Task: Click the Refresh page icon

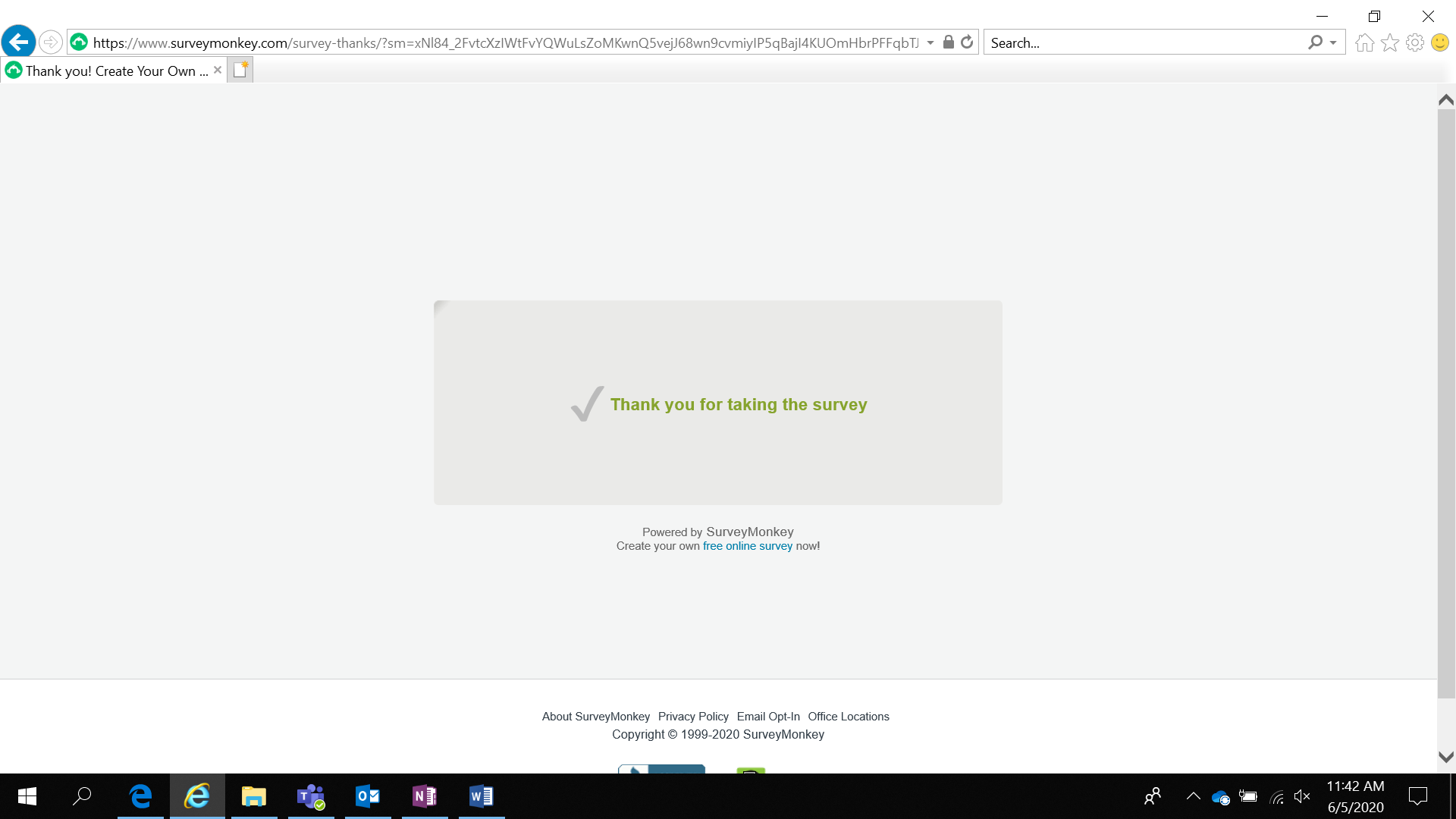Action: point(967,42)
